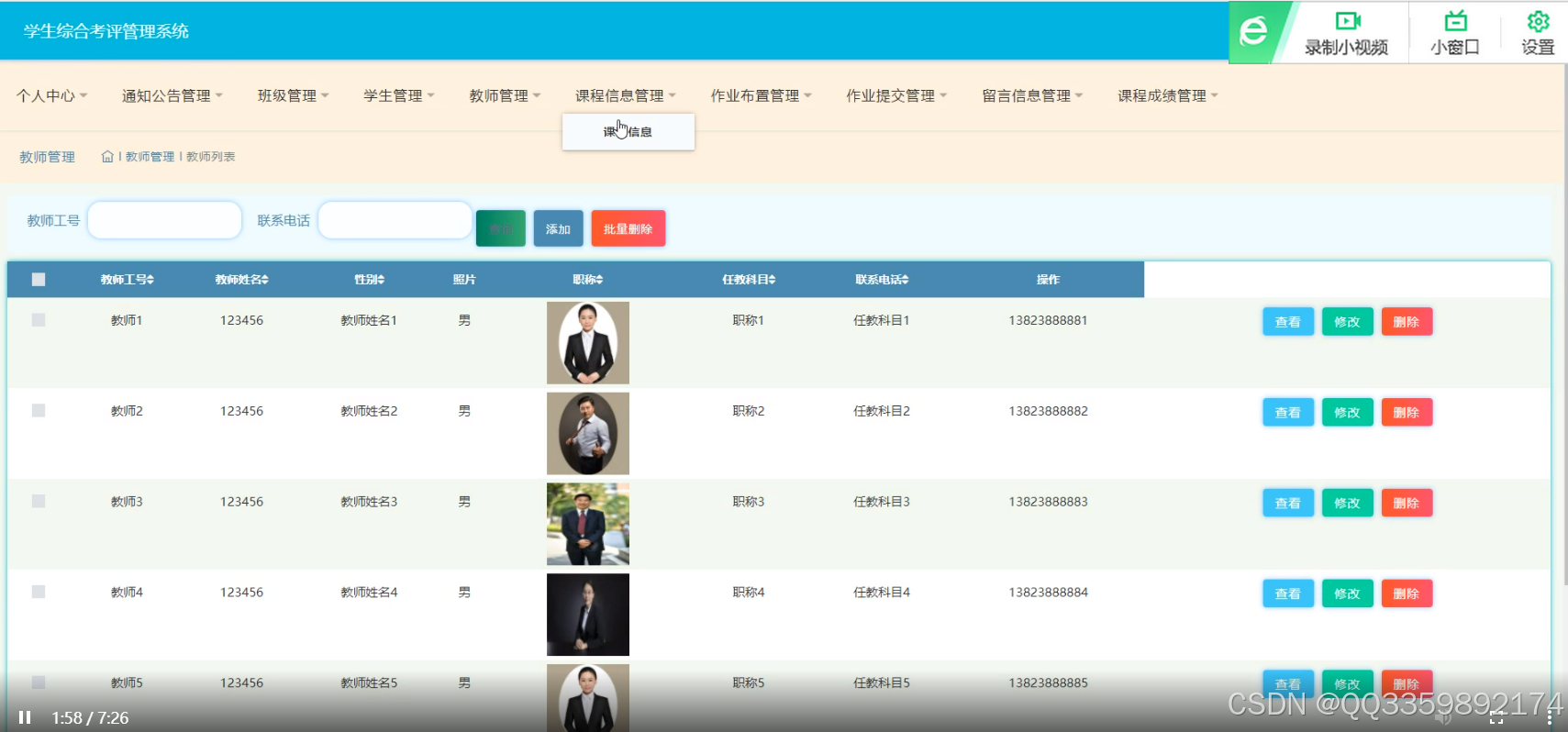Click 教师管理 link in the breadcrumb
Viewport: 1568px width, 732px height.
tap(150, 157)
